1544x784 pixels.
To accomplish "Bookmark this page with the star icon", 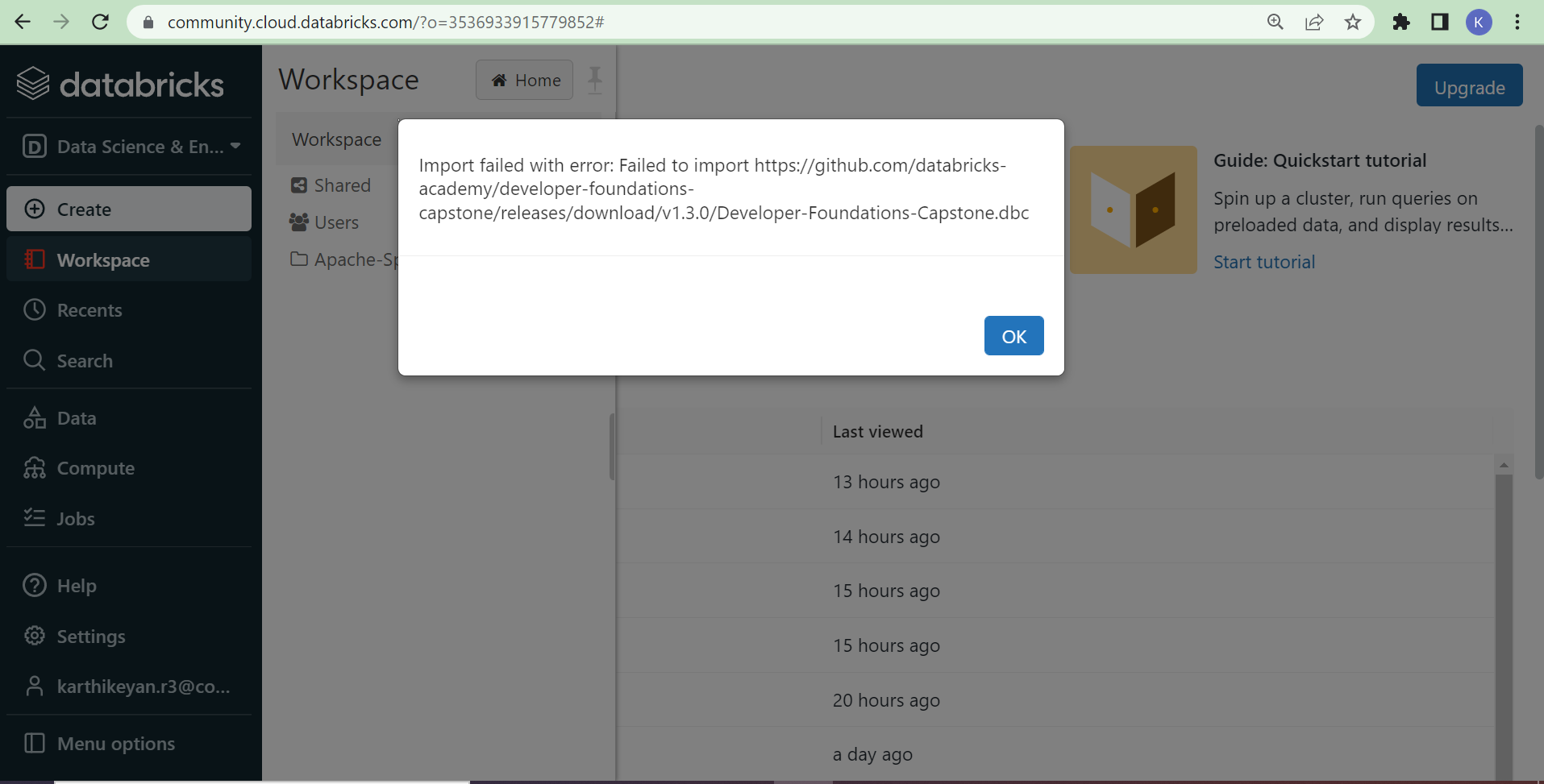I will click(x=1352, y=22).
